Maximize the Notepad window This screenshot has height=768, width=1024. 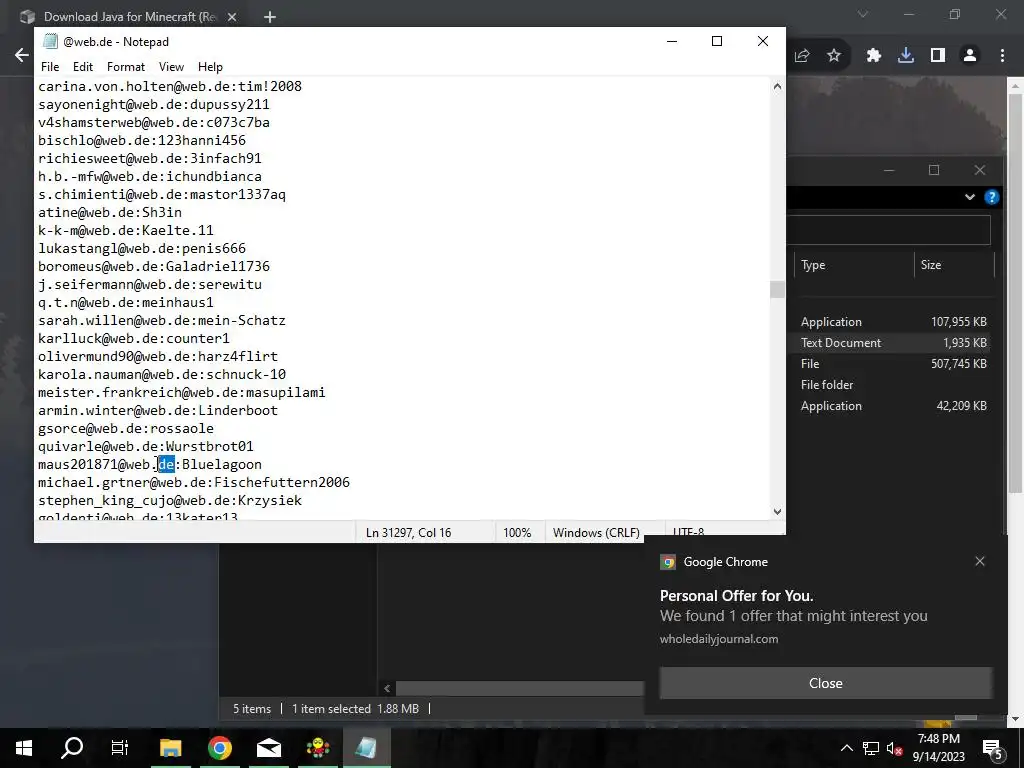click(716, 41)
